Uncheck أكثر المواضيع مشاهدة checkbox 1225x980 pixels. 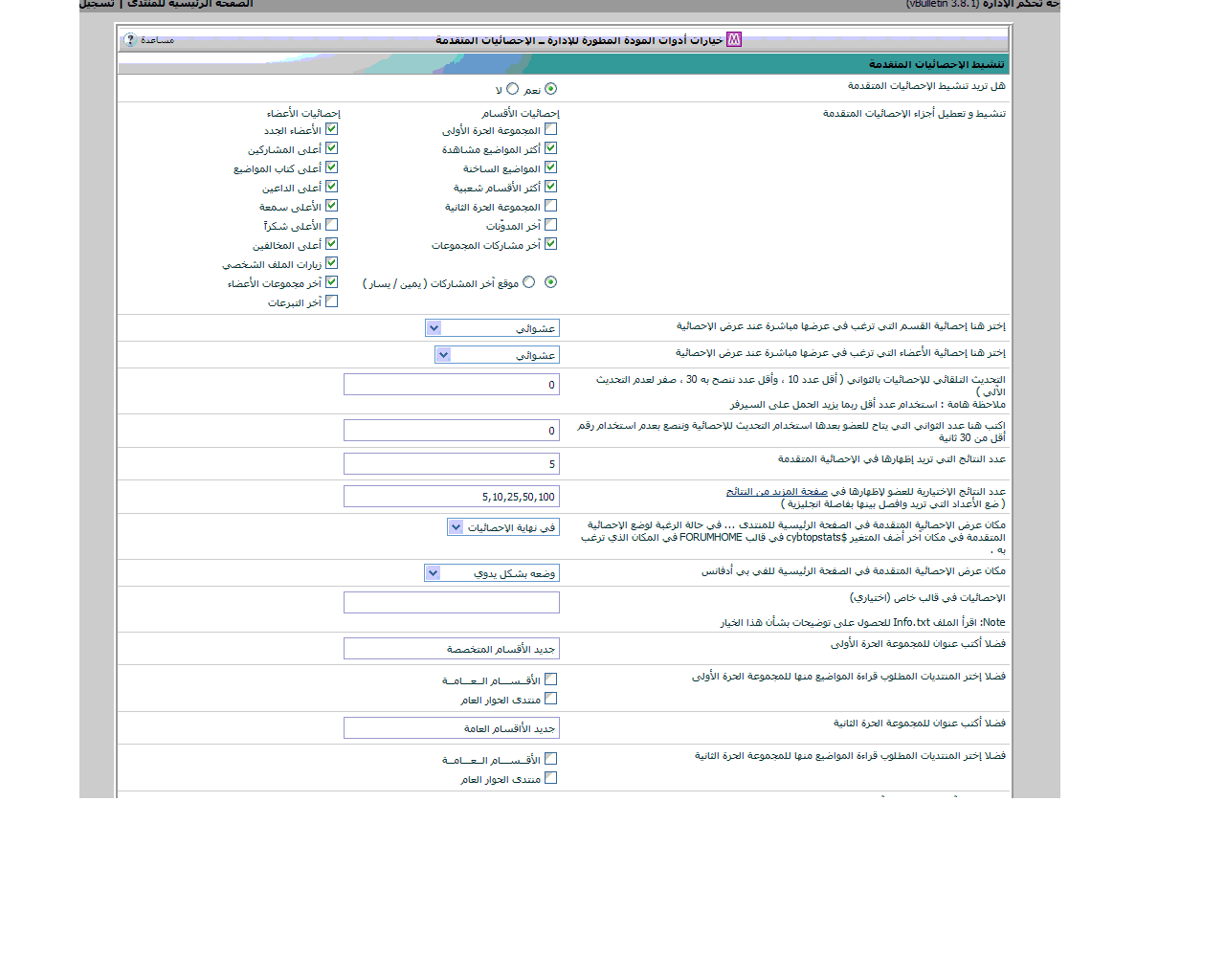550,148
